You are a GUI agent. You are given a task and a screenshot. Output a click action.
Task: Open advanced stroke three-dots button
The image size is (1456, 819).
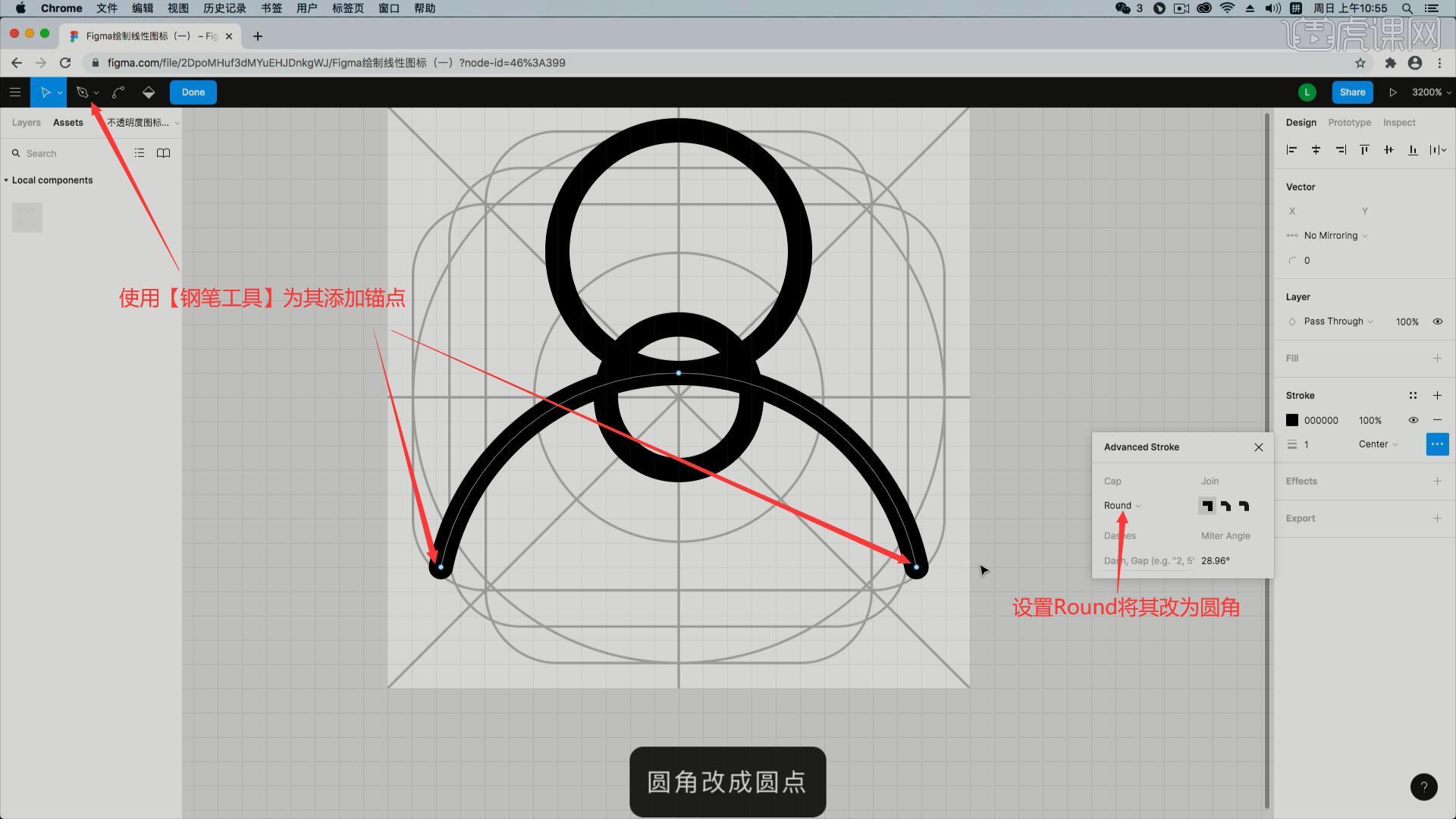(x=1436, y=444)
